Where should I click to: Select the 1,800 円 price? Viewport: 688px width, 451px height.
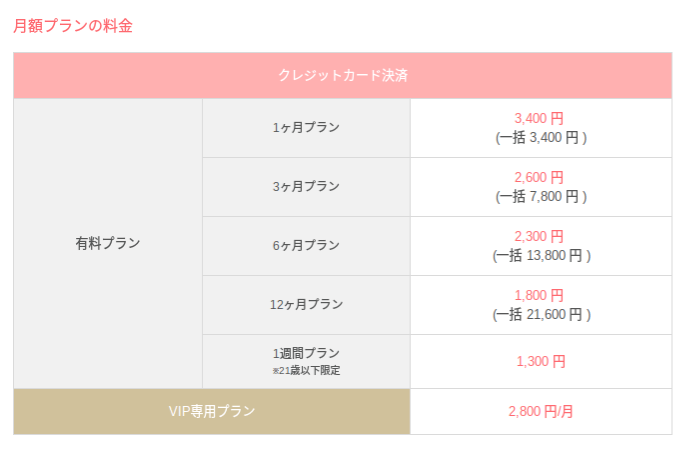[539, 296]
